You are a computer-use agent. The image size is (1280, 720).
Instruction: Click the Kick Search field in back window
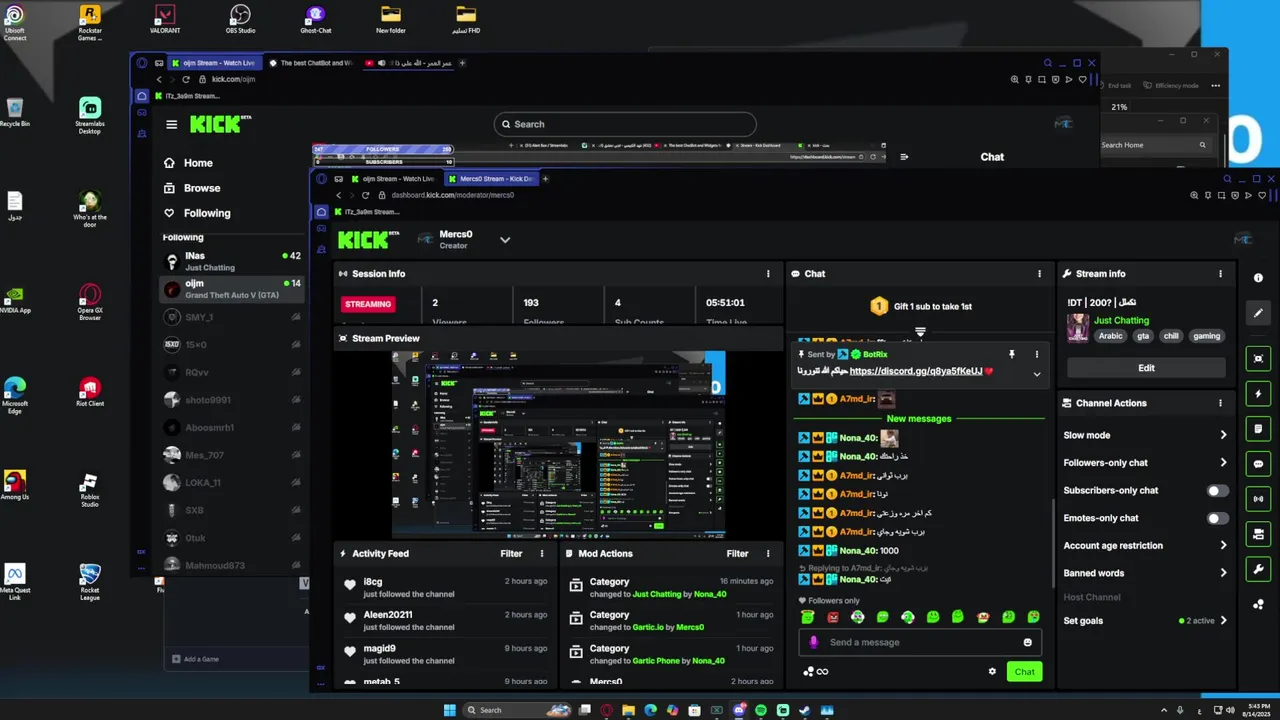point(625,124)
